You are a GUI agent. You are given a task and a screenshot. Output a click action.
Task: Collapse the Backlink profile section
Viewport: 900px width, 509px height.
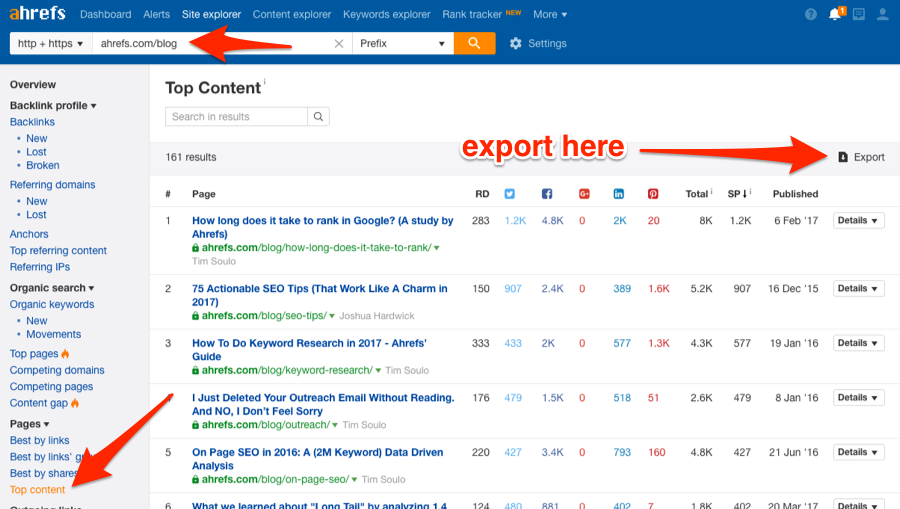(53, 106)
